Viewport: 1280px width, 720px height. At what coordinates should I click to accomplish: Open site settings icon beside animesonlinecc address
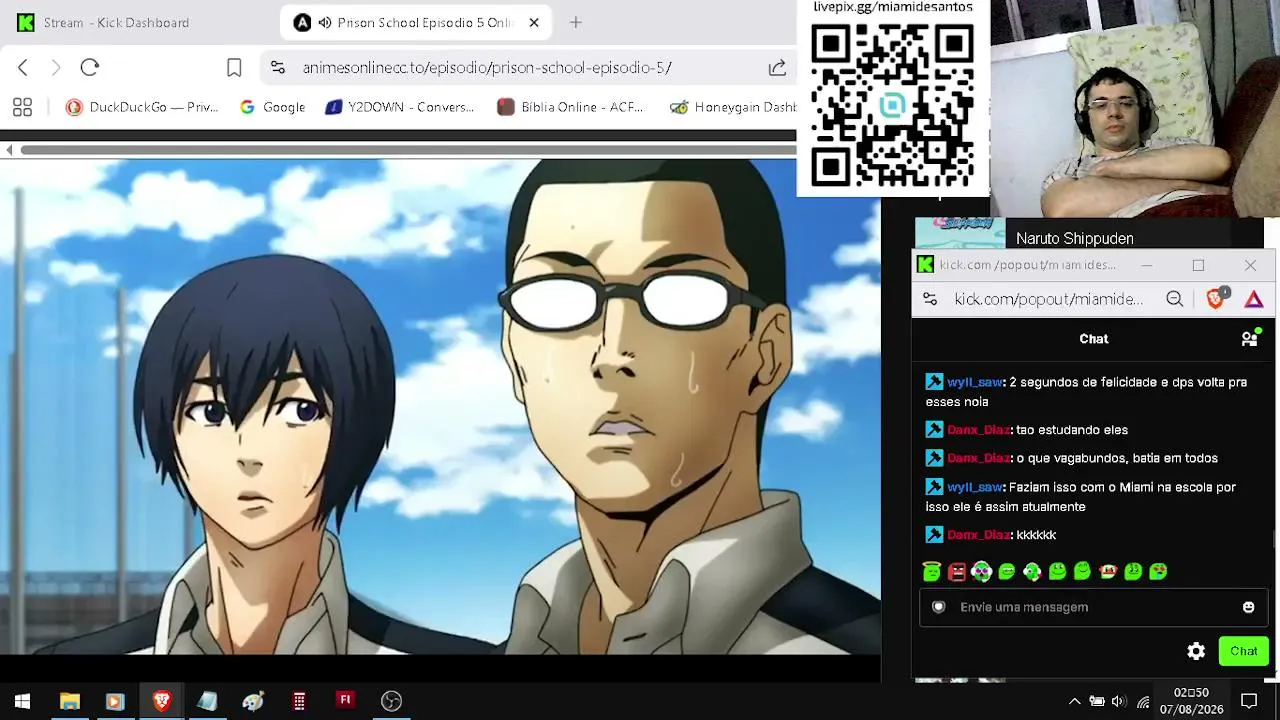(x=278, y=67)
